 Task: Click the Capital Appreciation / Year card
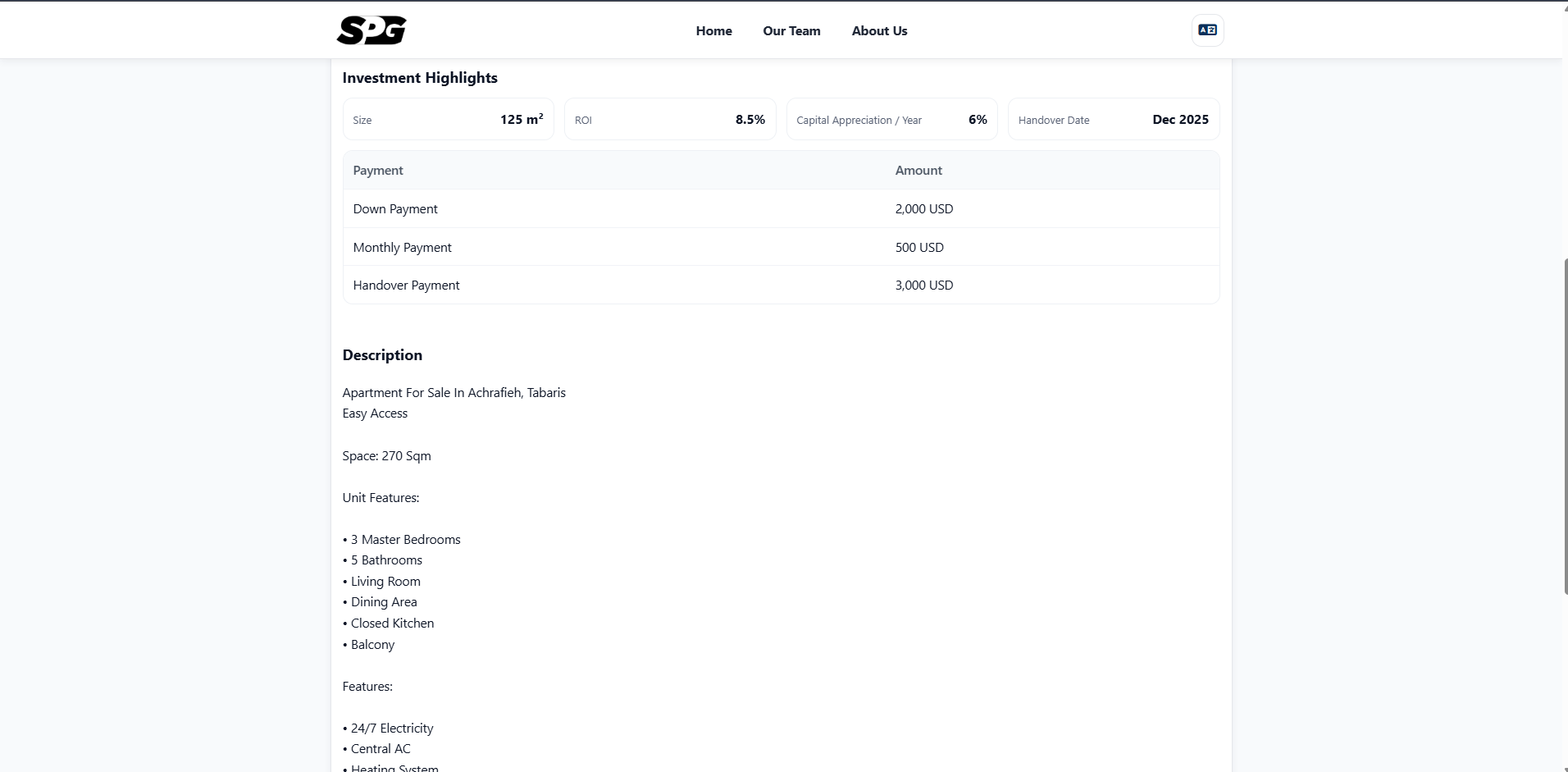(x=891, y=120)
